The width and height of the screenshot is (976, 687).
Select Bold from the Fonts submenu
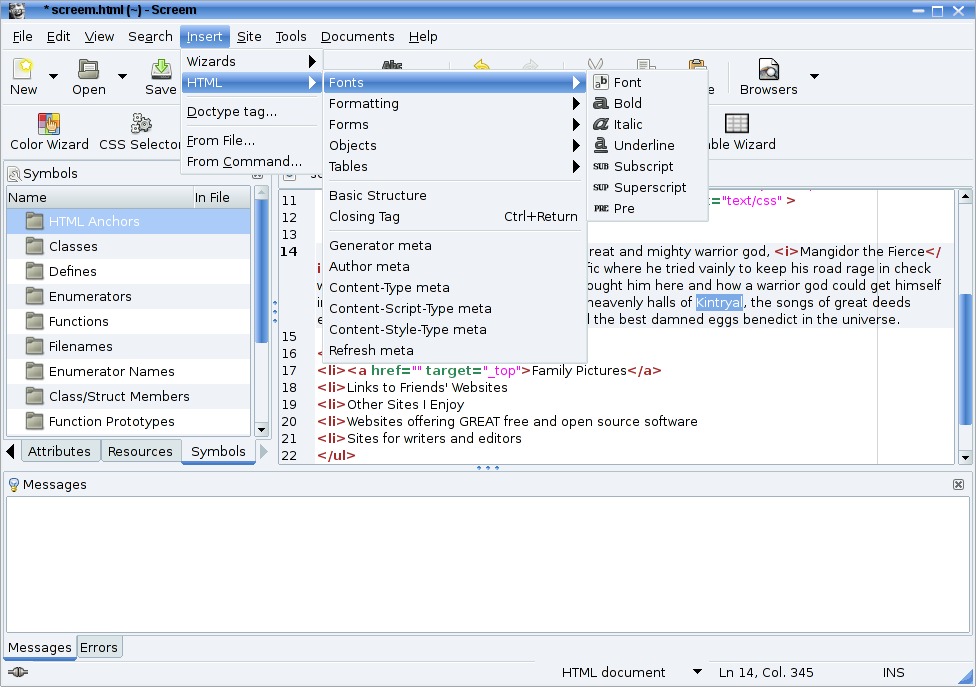click(x=627, y=103)
